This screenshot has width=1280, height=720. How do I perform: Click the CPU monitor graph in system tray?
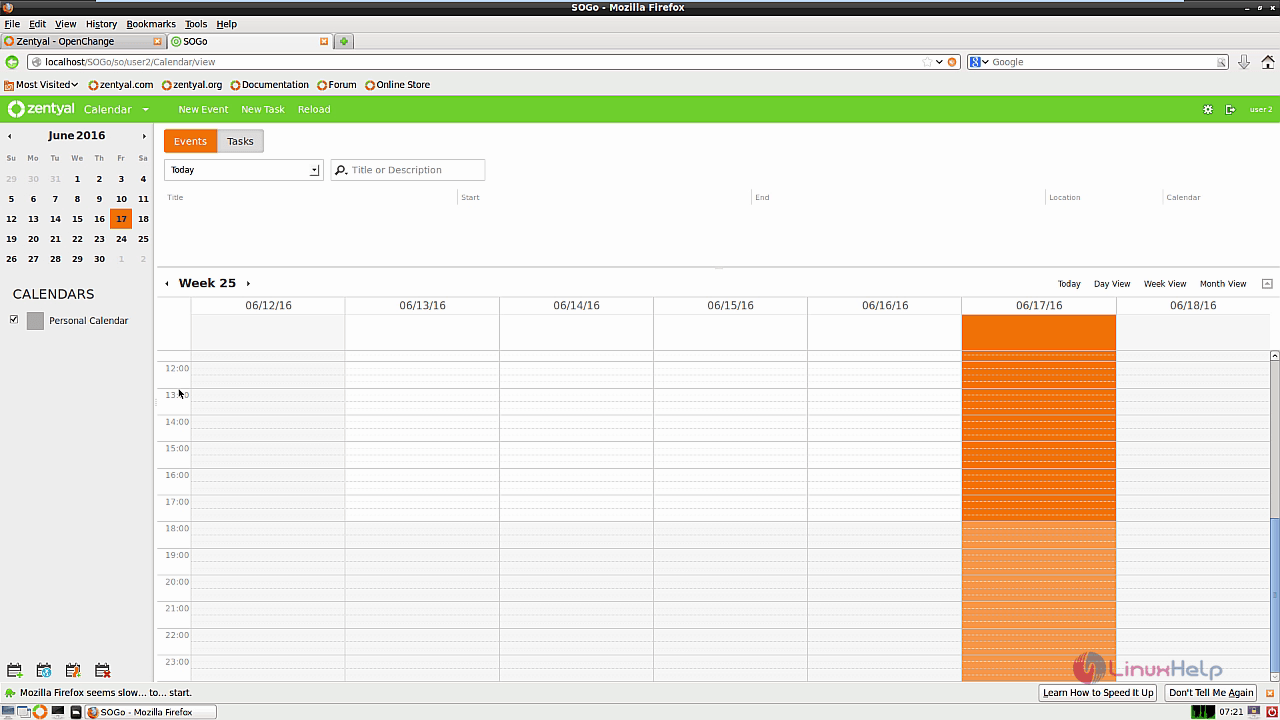coord(1203,712)
